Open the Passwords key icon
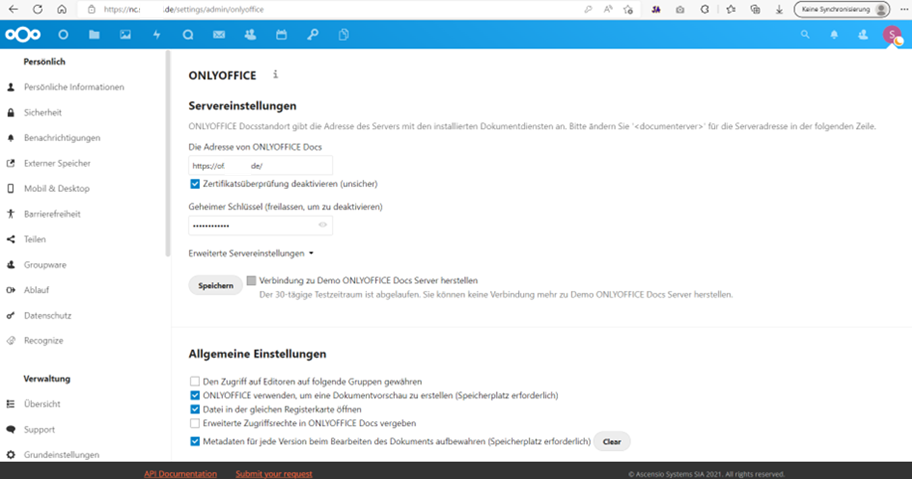This screenshot has height=479, width=912. [x=313, y=35]
